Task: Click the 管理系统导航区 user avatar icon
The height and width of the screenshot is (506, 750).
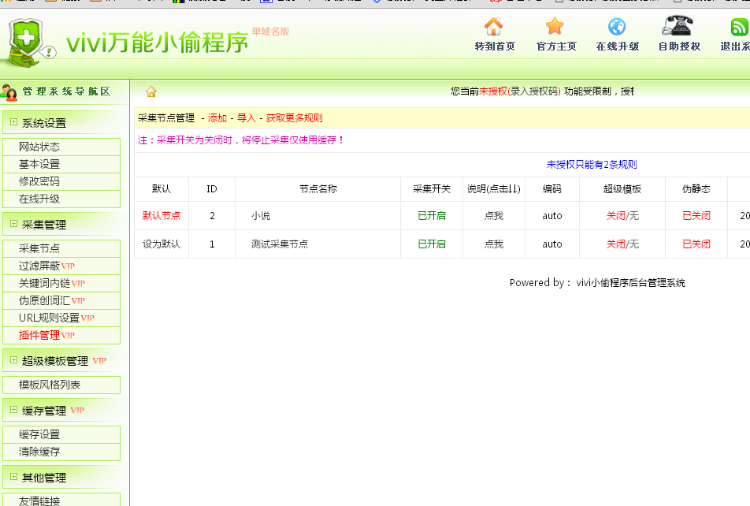Action: (x=9, y=92)
